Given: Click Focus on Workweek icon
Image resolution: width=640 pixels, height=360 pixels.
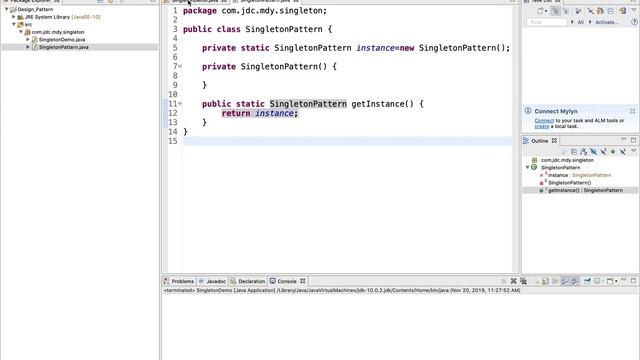Looking at the screenshot, I should (x=578, y=11).
